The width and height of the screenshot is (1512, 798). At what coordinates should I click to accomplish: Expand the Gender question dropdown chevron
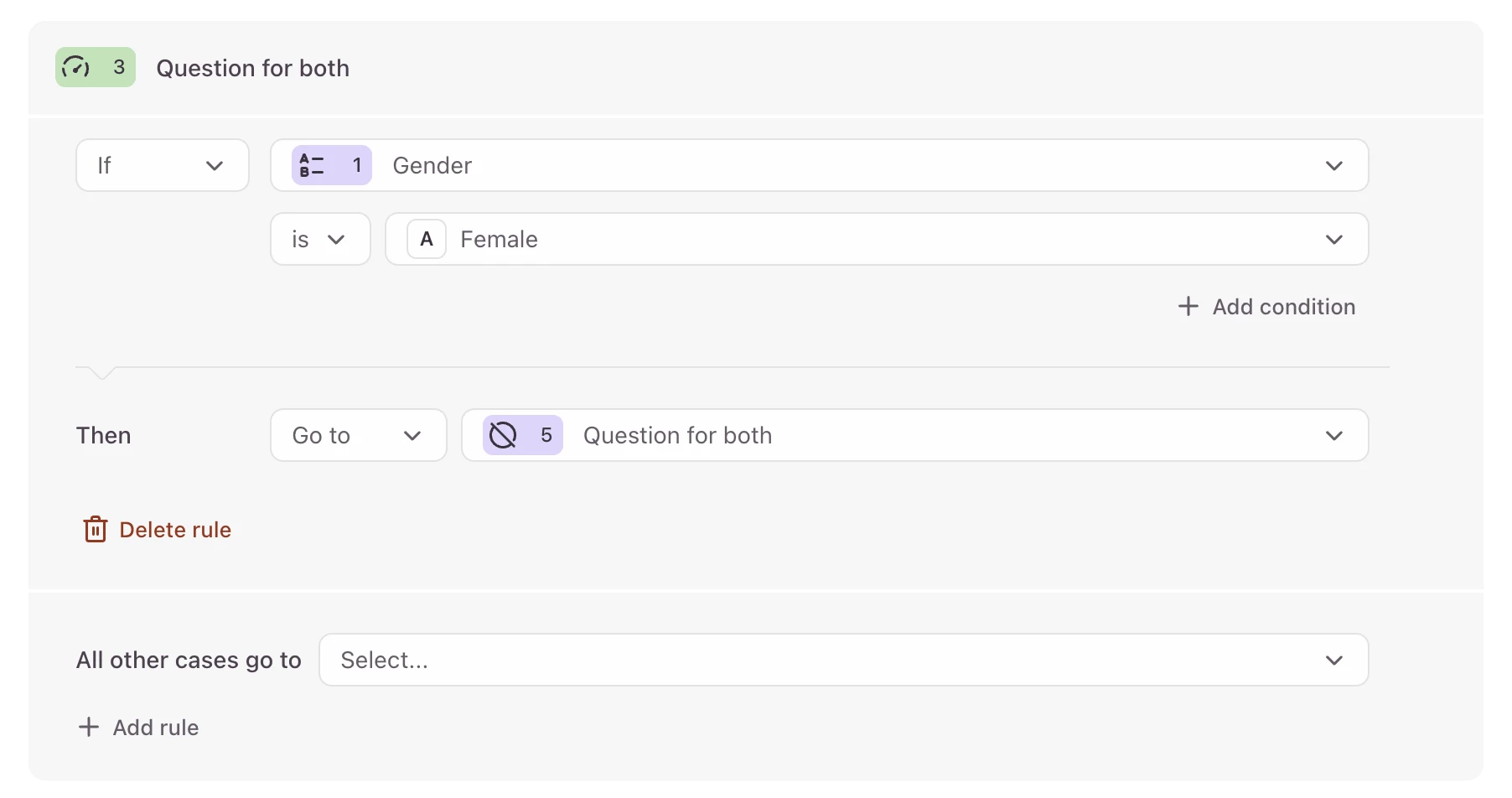click(1333, 165)
